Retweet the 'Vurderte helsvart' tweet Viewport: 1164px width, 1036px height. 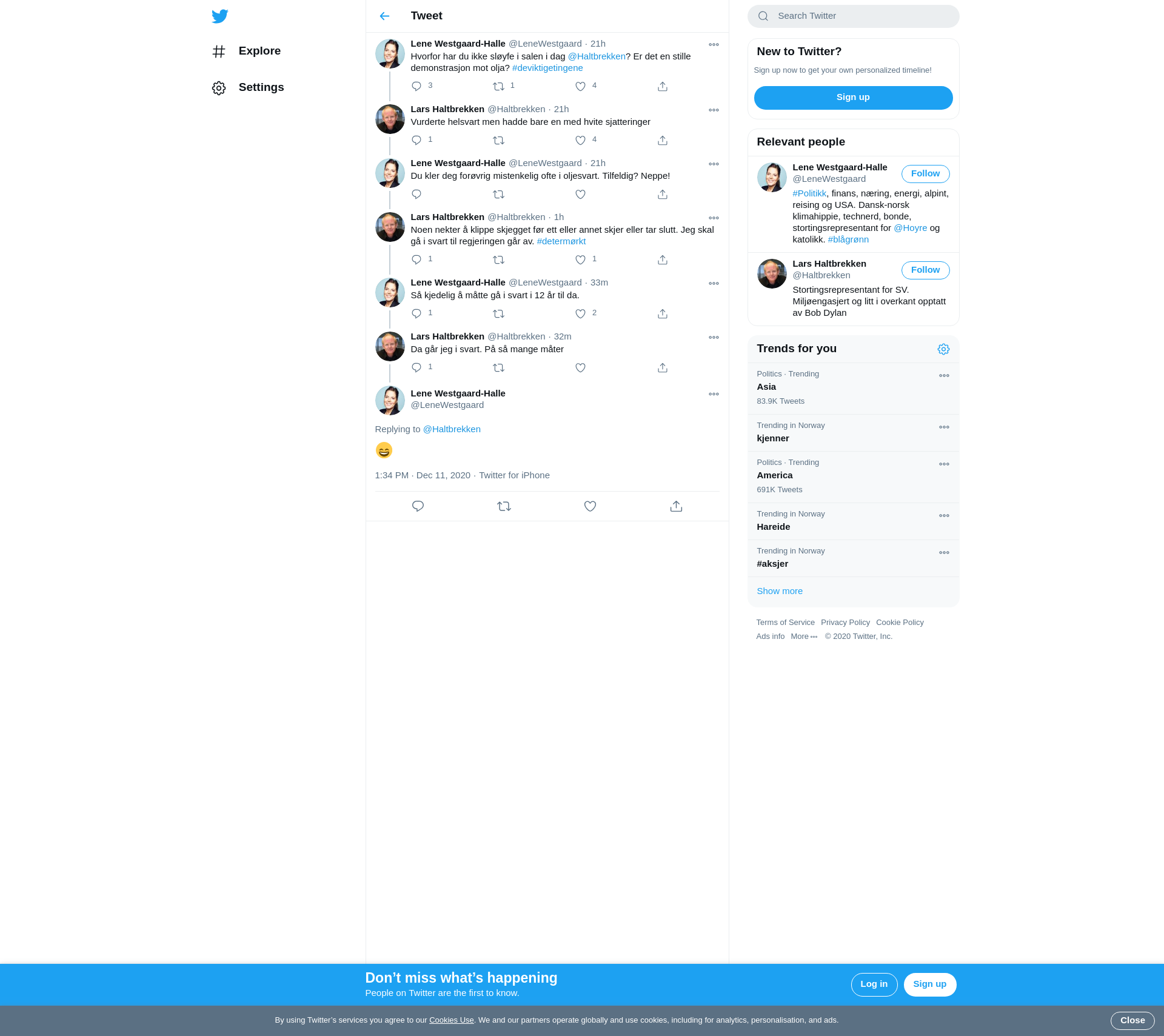(x=498, y=140)
